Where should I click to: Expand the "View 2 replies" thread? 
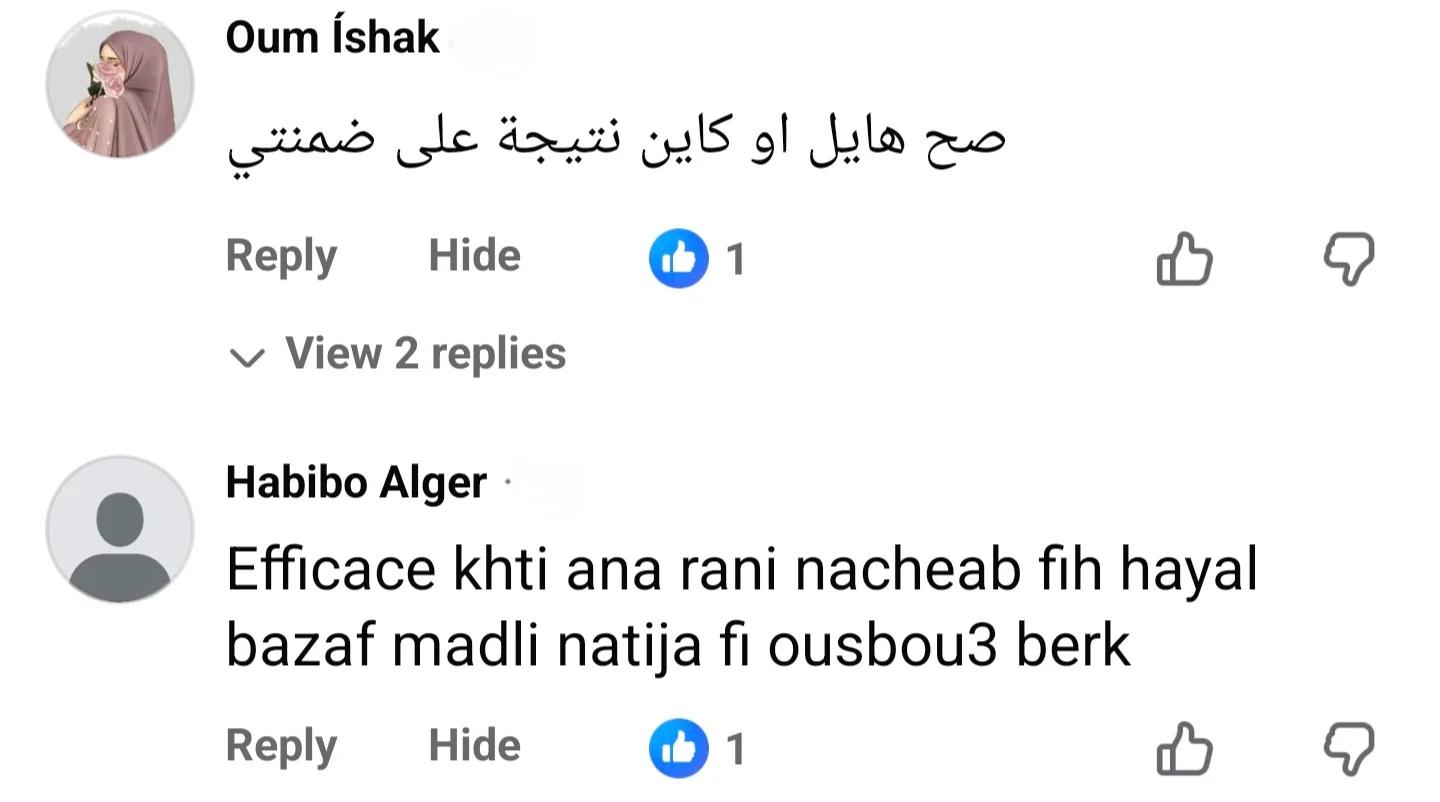coord(425,354)
